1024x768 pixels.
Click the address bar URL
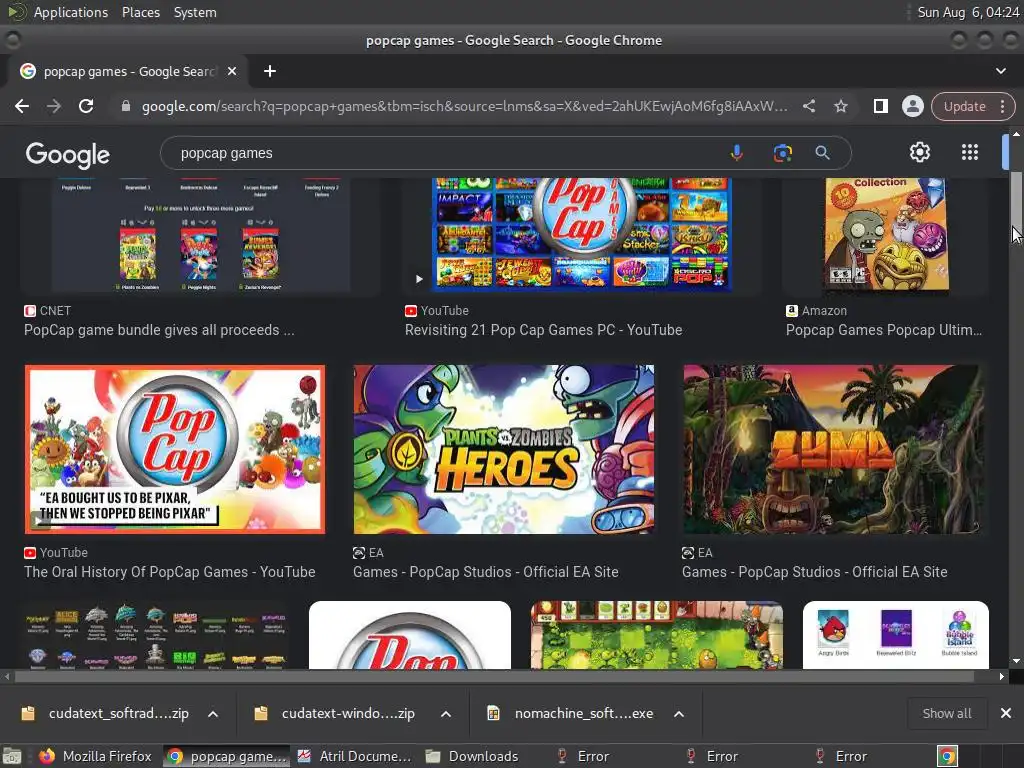[464, 106]
